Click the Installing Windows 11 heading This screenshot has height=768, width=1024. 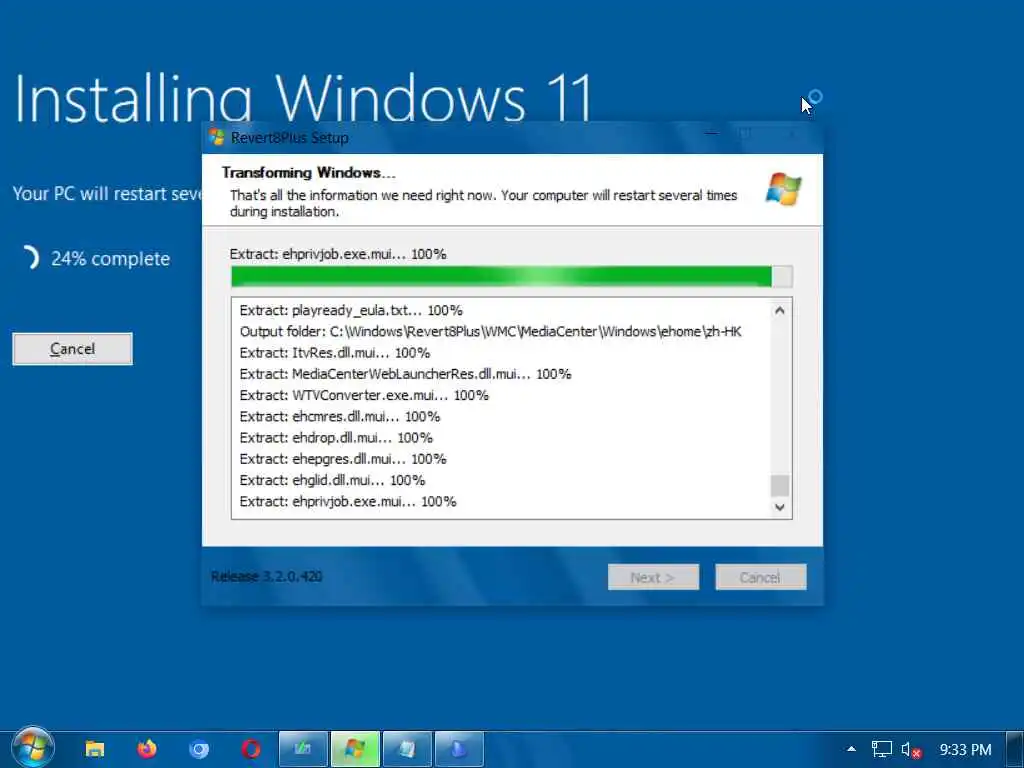click(x=303, y=98)
